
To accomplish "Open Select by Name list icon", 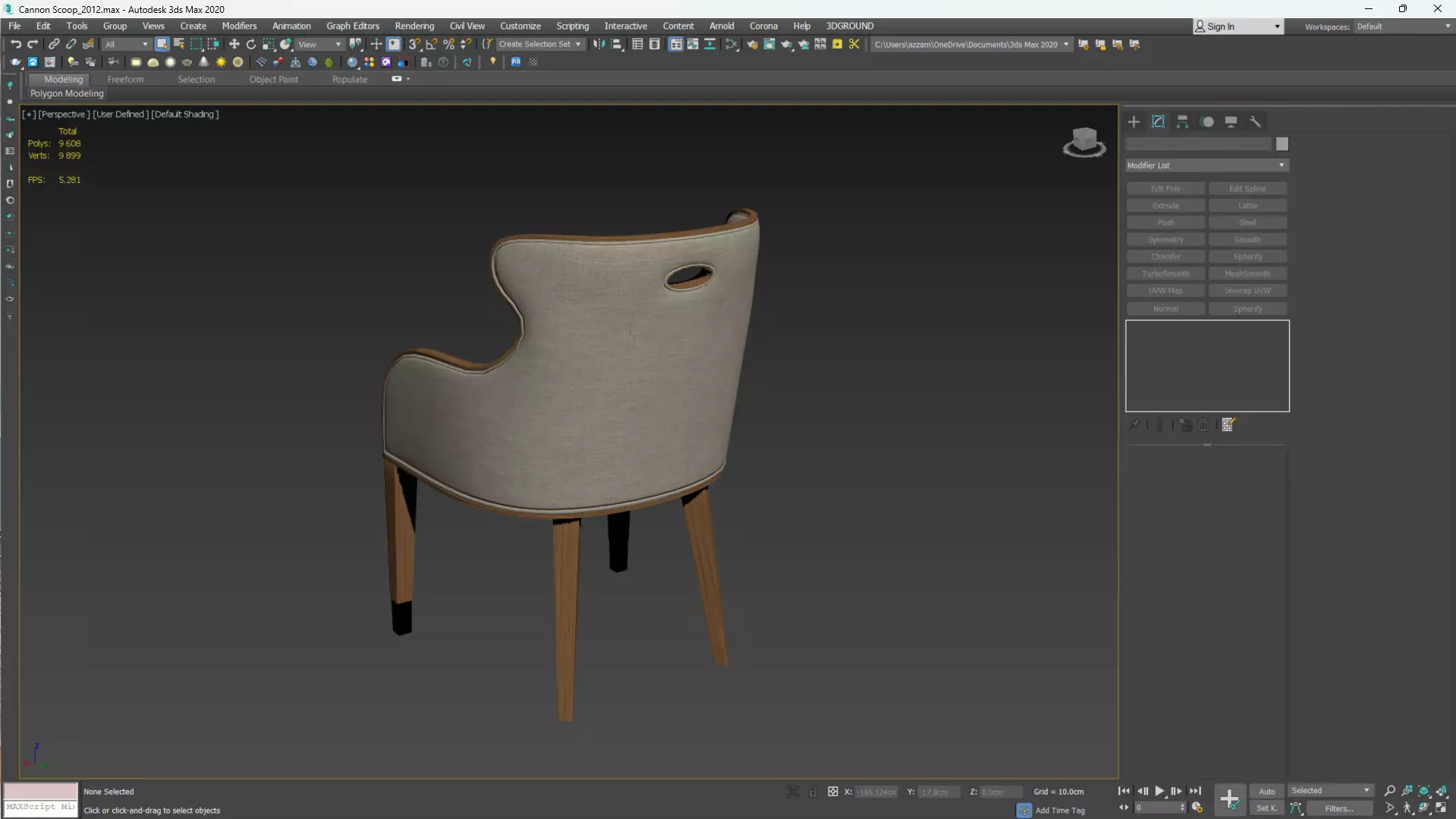I will click(x=179, y=44).
